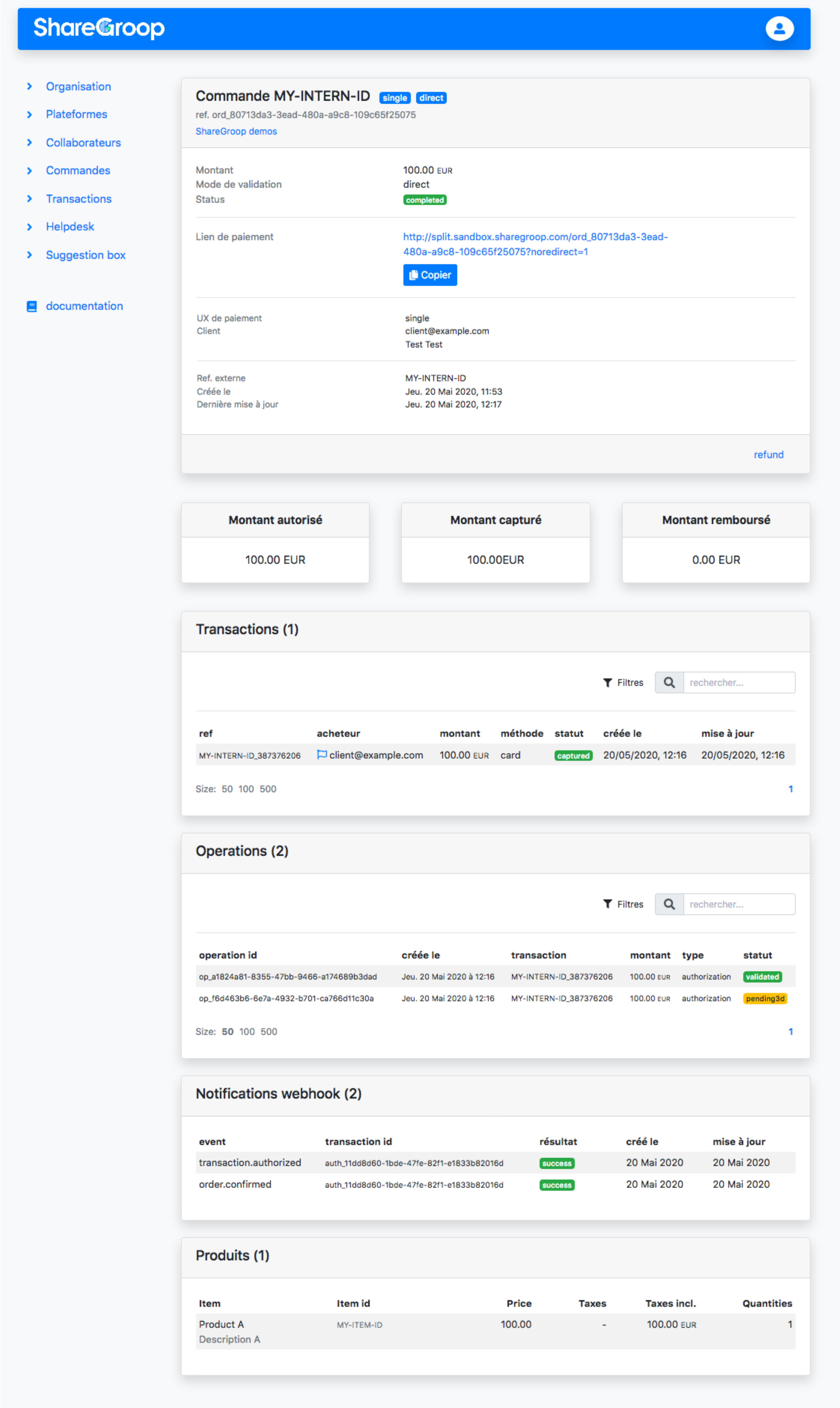Click the Montant remboursé card
The width and height of the screenshot is (840, 1408).
(716, 543)
